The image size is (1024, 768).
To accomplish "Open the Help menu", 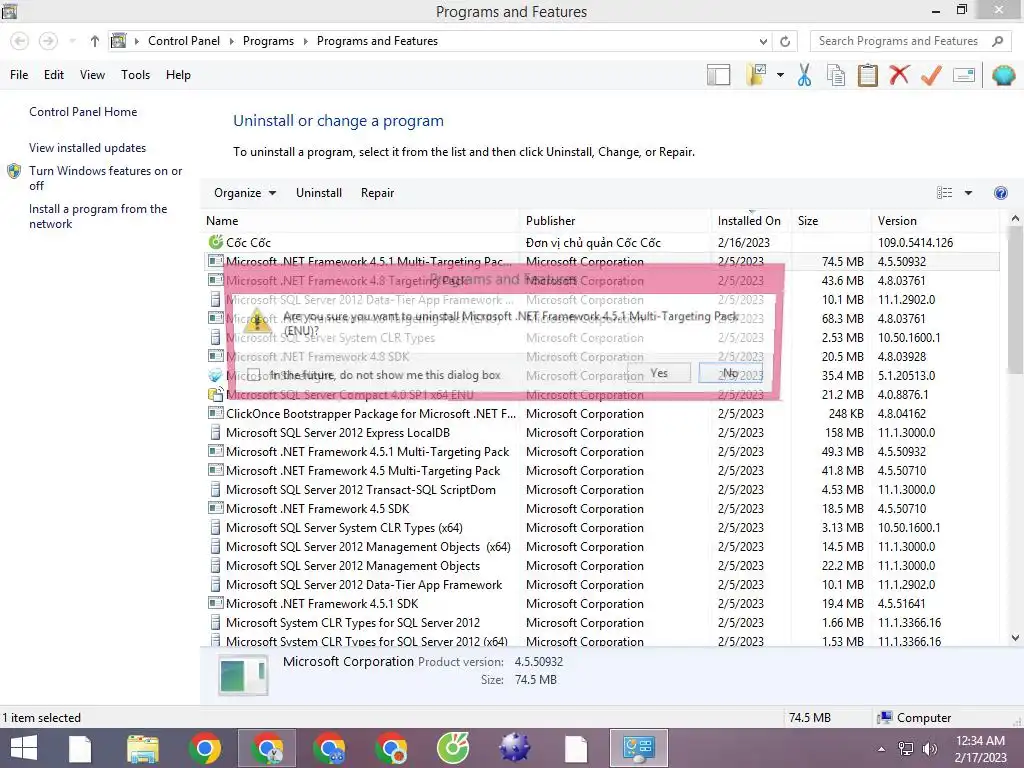I will [178, 74].
